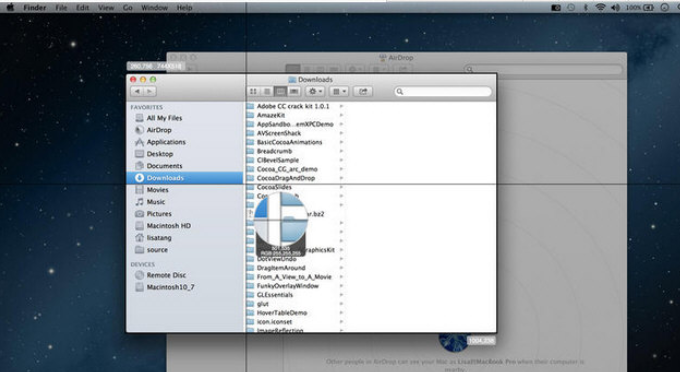The height and width of the screenshot is (372, 680).
Task: Click the Time Machine menu bar icon
Action: pyautogui.click(x=571, y=7)
